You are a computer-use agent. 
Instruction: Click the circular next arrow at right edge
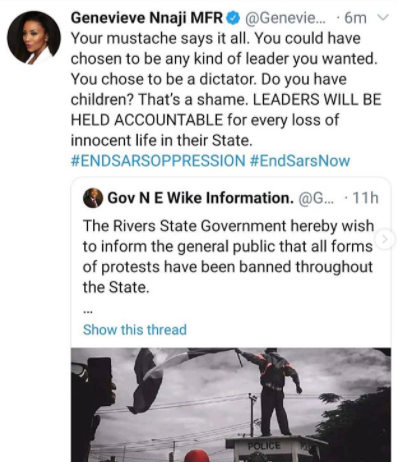click(385, 239)
